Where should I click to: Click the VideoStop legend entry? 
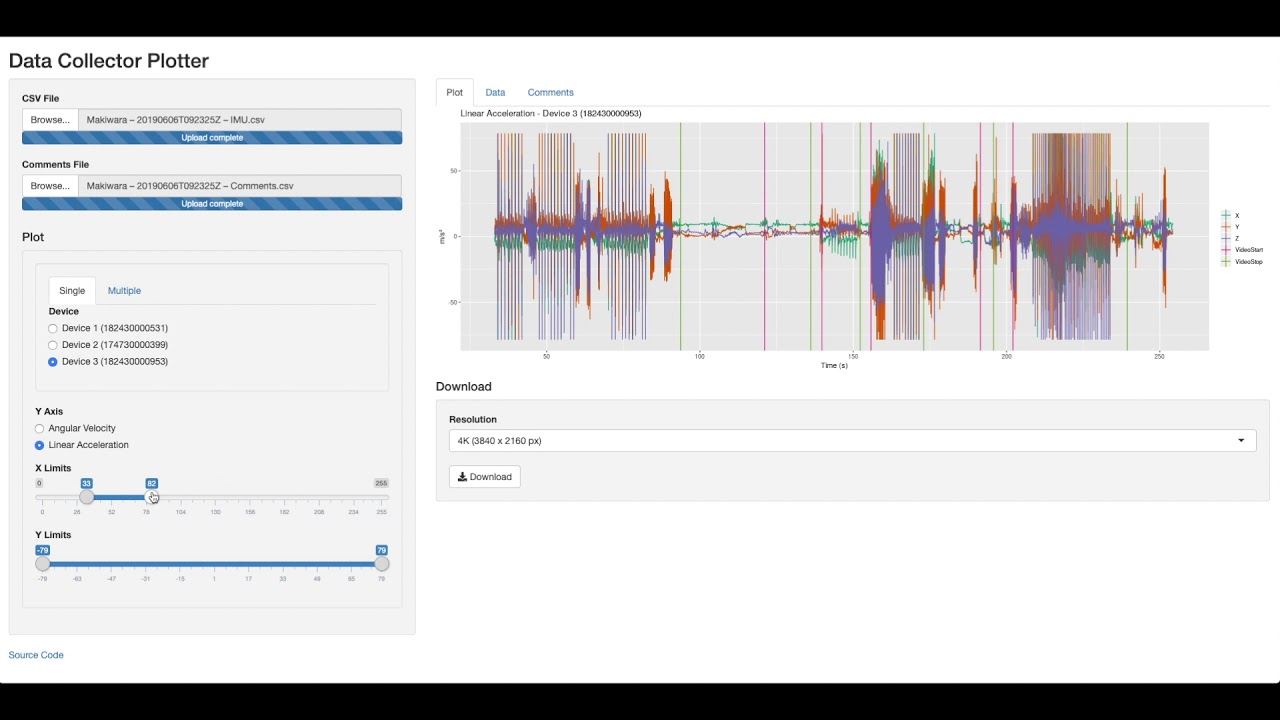click(1243, 262)
